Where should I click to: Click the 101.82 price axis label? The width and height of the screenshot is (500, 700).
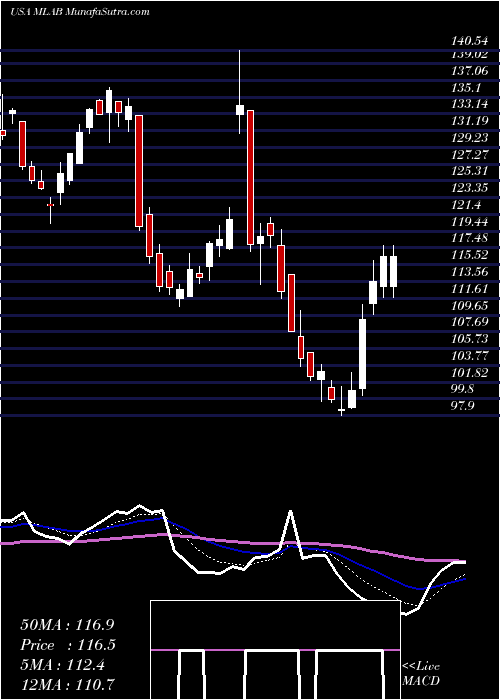pyautogui.click(x=469, y=373)
